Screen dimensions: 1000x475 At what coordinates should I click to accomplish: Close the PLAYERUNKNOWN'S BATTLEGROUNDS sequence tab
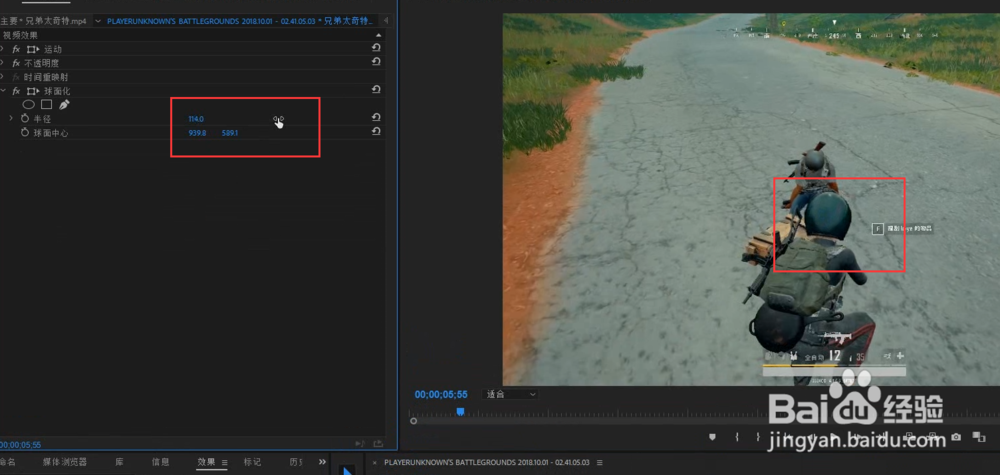(374, 462)
